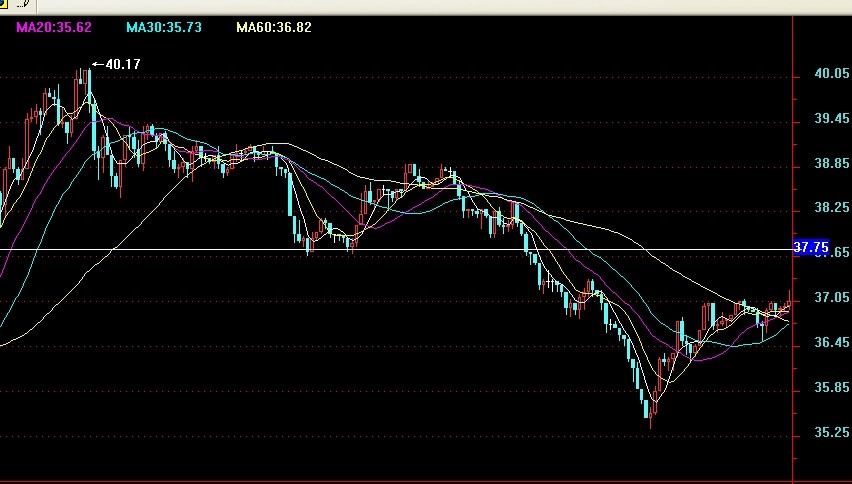852x484 pixels.
Task: Click the 35.25 price axis label
Action: pos(831,433)
